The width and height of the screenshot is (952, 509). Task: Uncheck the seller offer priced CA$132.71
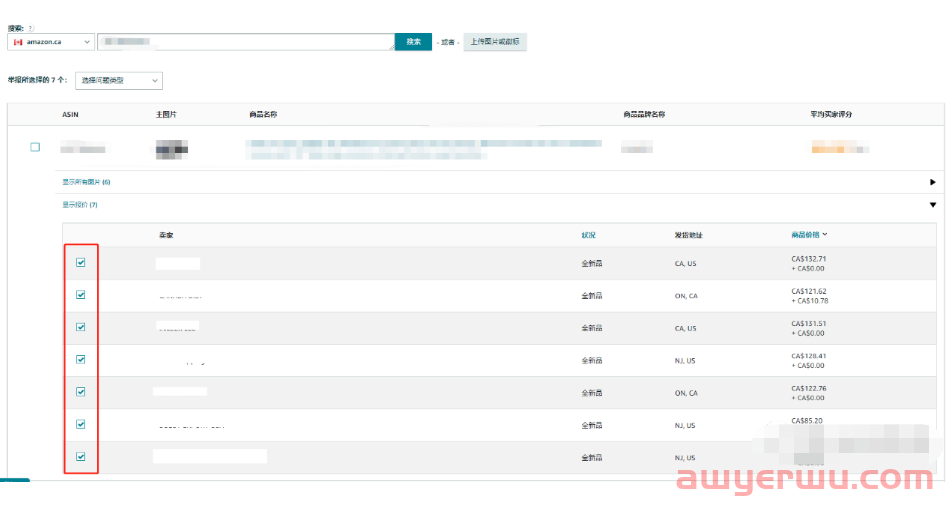81,262
